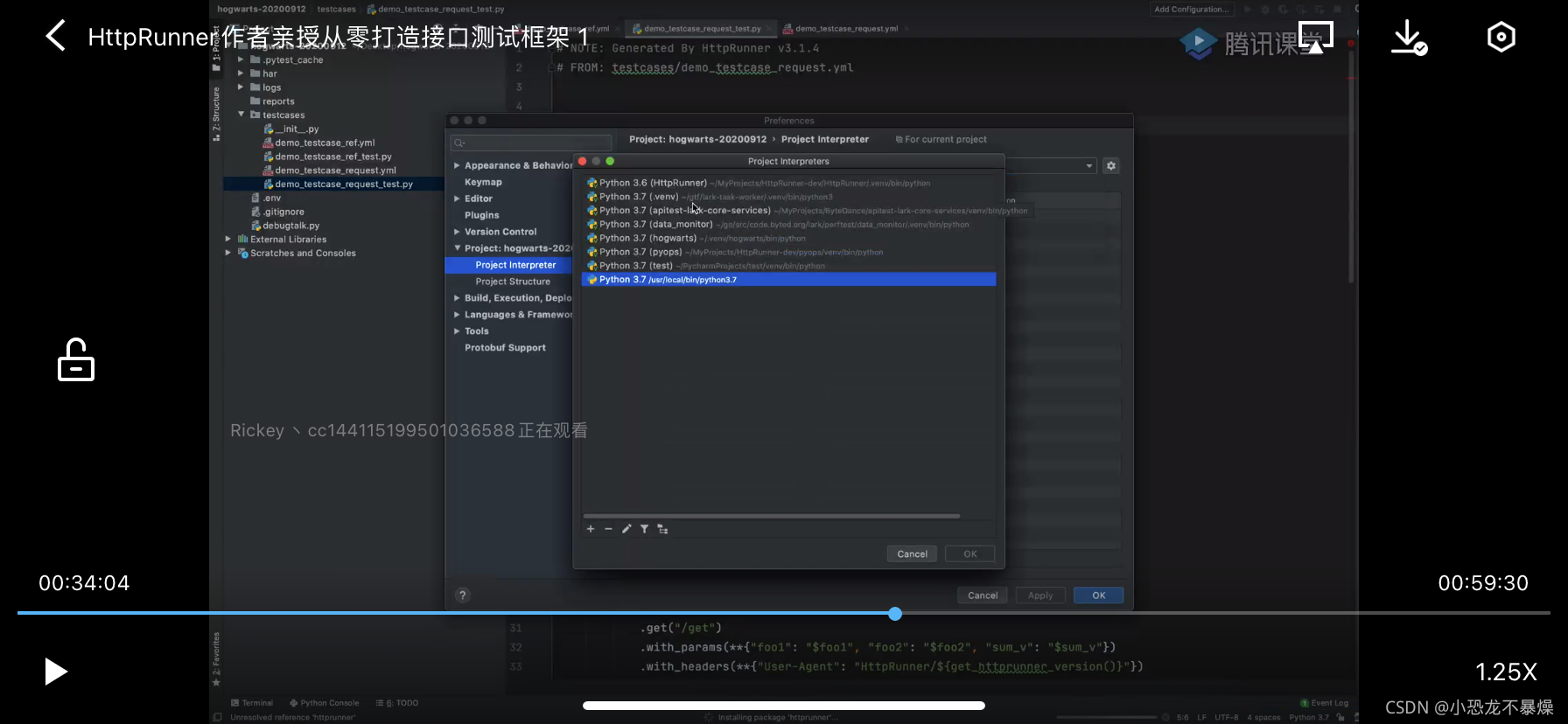Screen dimensions: 1568x724
Task: Expand Build, Execution, Deployment section
Action: click(457, 298)
